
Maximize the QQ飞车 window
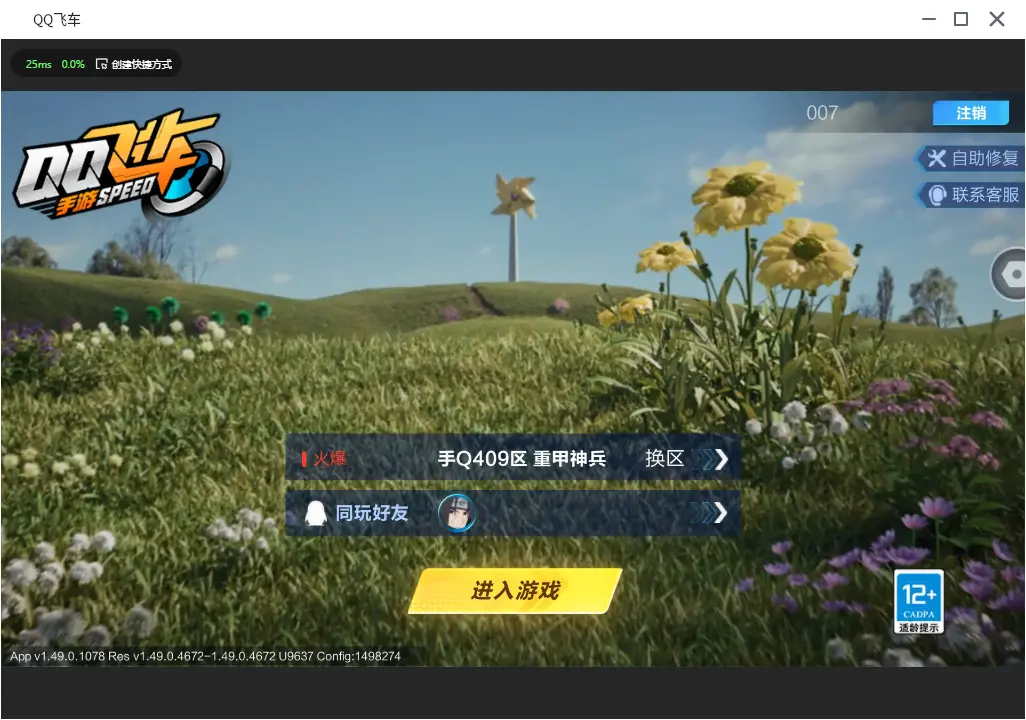(x=961, y=19)
